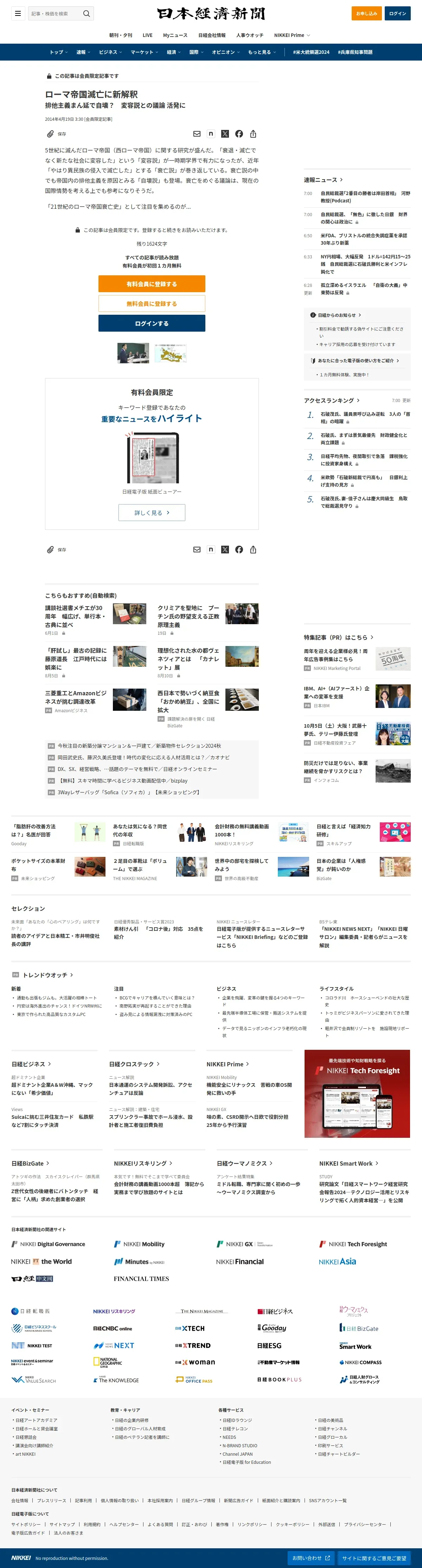The width and height of the screenshot is (422, 1568).
Task: Click the top share/export icon
Action: (x=253, y=134)
